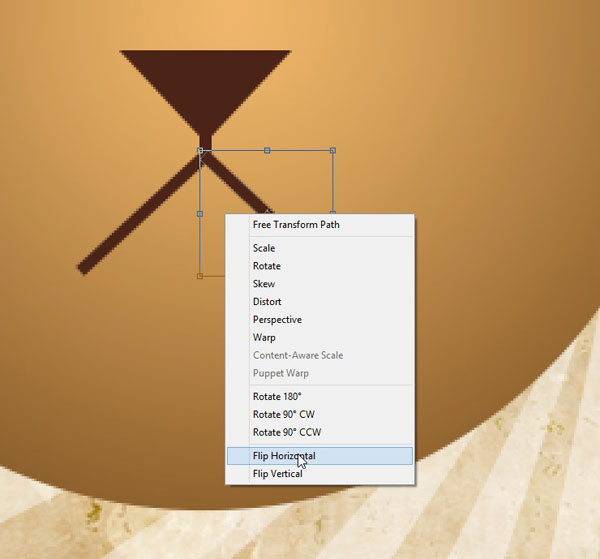600x559 pixels.
Task: Choose Warp transform mode
Action: pyautogui.click(x=320, y=337)
